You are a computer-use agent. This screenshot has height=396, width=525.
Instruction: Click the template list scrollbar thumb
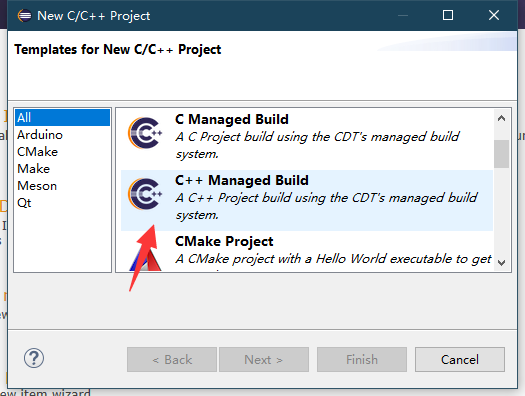501,154
